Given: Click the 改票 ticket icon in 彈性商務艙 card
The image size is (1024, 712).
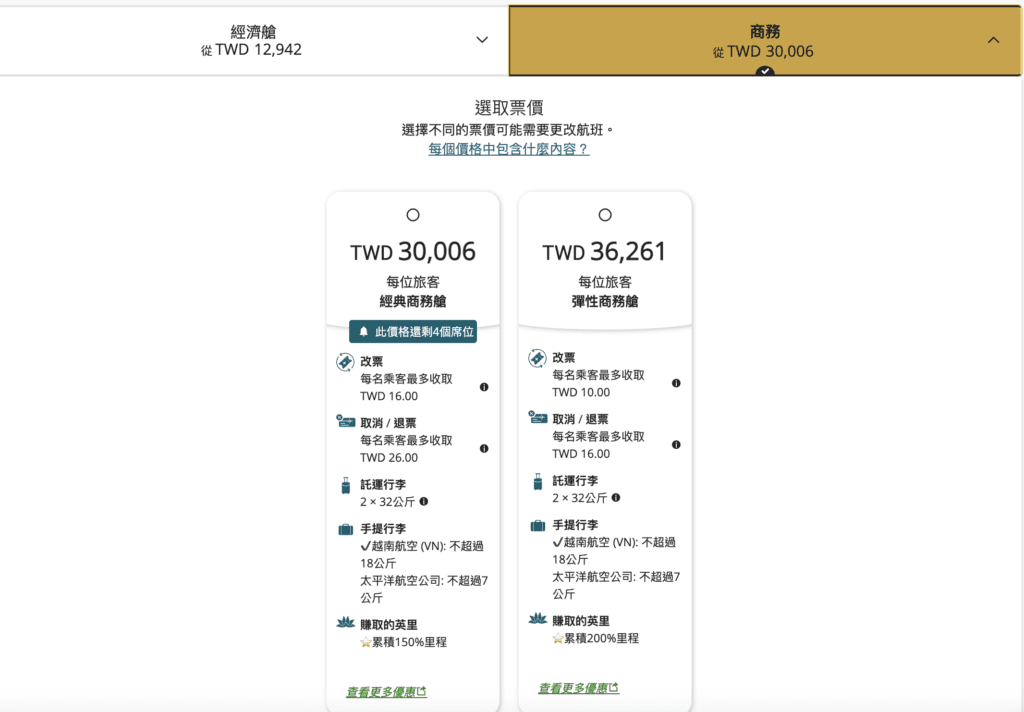Looking at the screenshot, I should pyautogui.click(x=537, y=357).
